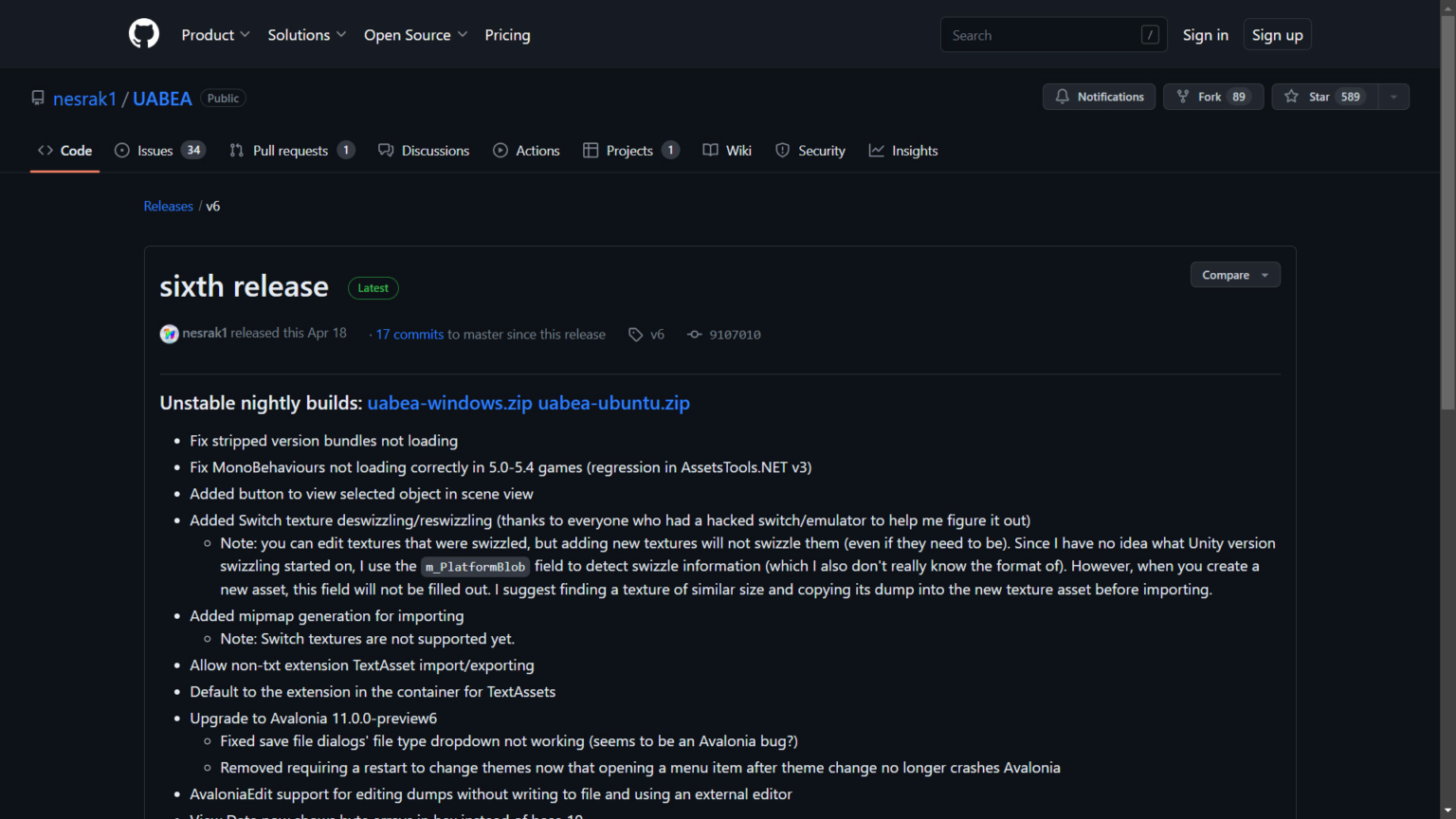Click "Upgrade to Avalonia 11.0.0-preview6" item
The height and width of the screenshot is (819, 1456).
coord(314,719)
